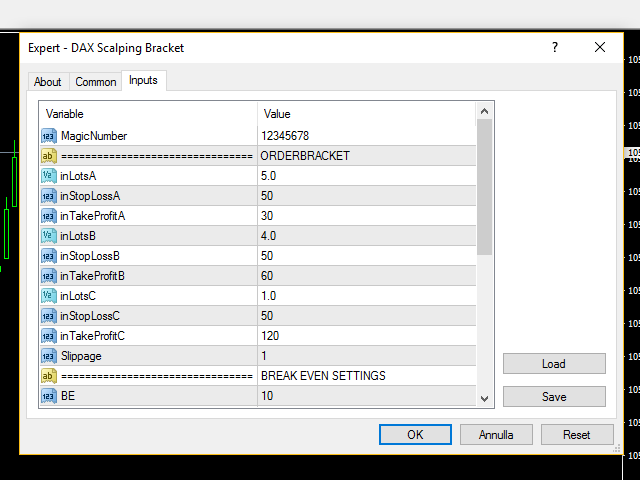Save inputs with the Save button

click(554, 397)
